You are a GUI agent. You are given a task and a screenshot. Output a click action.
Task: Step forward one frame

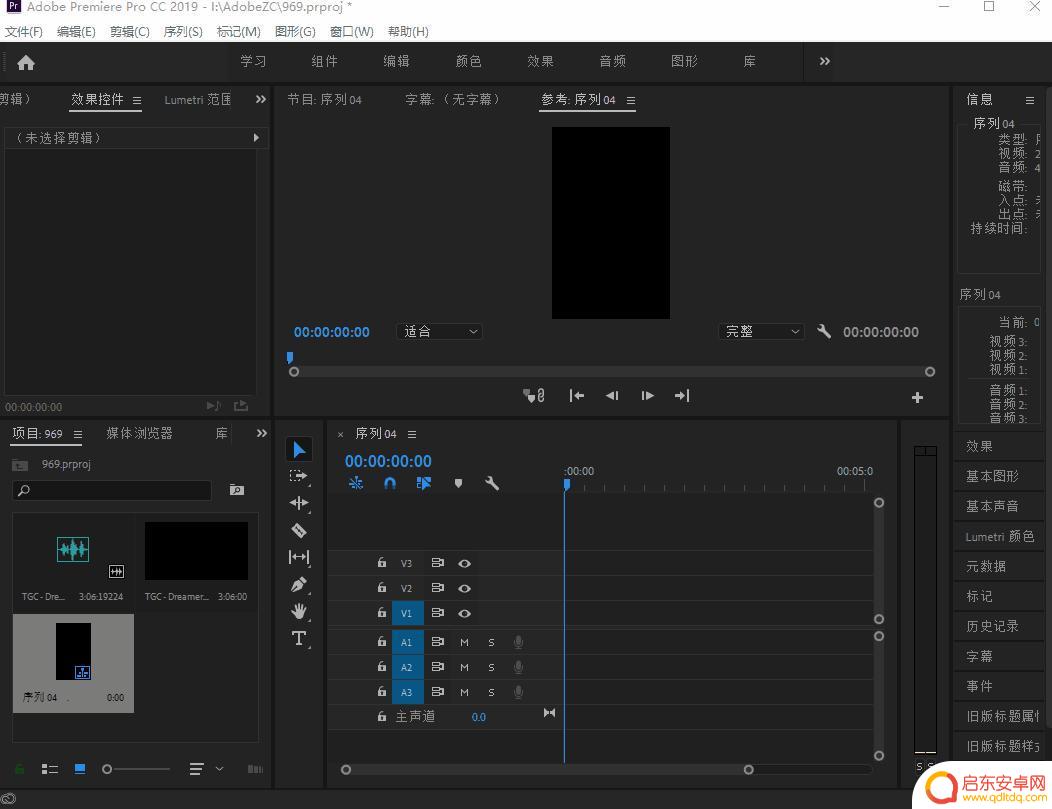(x=647, y=396)
